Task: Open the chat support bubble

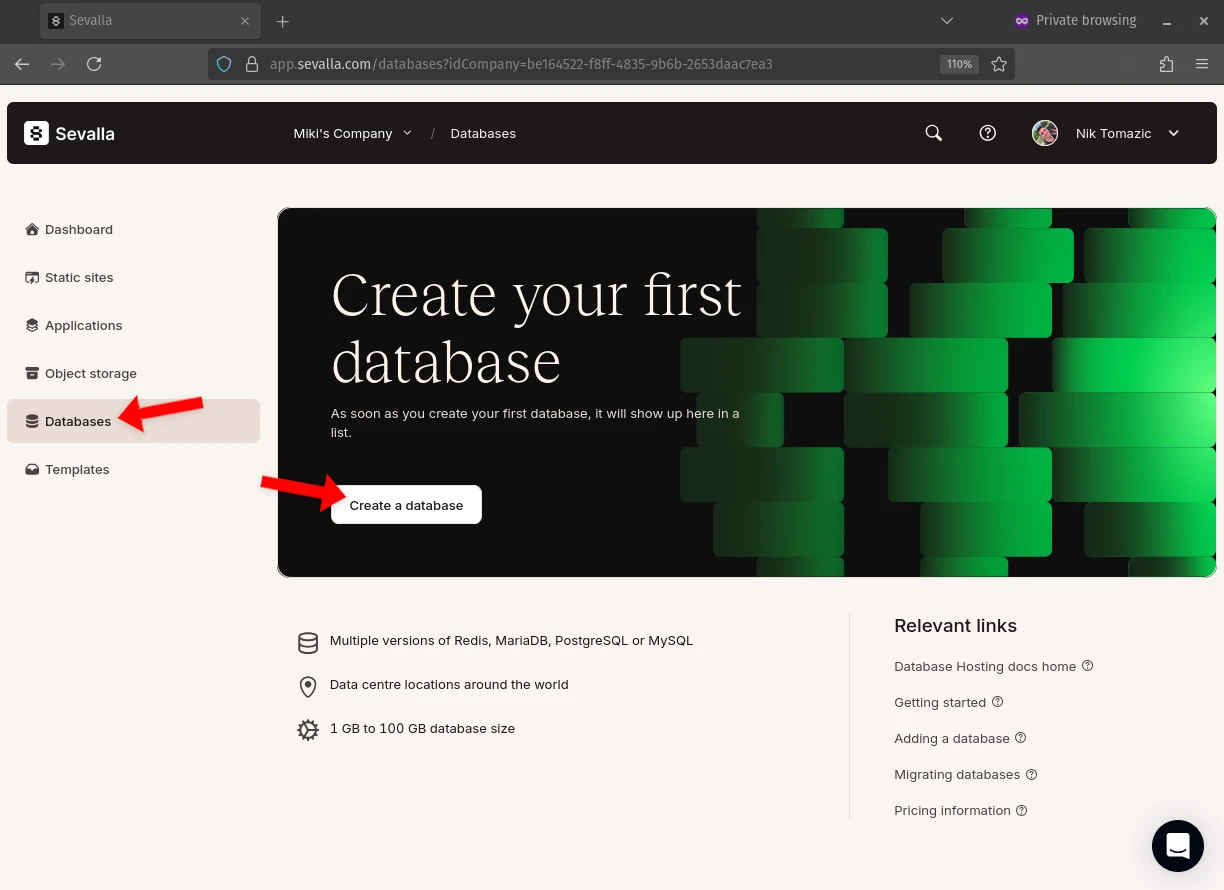Action: pyautogui.click(x=1177, y=845)
